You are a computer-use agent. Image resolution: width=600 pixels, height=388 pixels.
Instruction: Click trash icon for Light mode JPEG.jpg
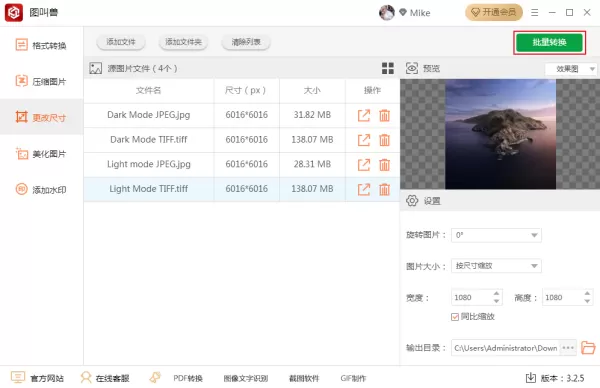click(x=384, y=165)
